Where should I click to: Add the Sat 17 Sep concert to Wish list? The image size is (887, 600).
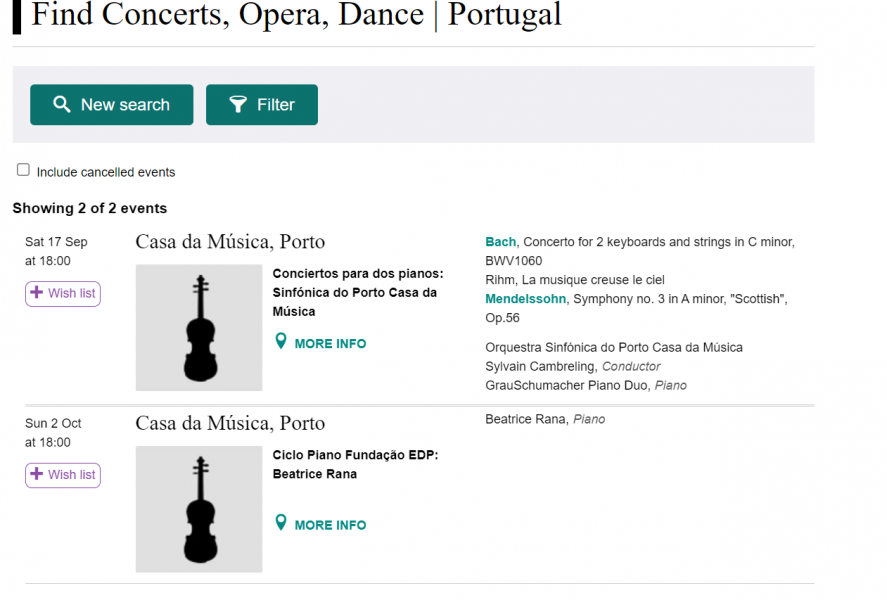[63, 293]
